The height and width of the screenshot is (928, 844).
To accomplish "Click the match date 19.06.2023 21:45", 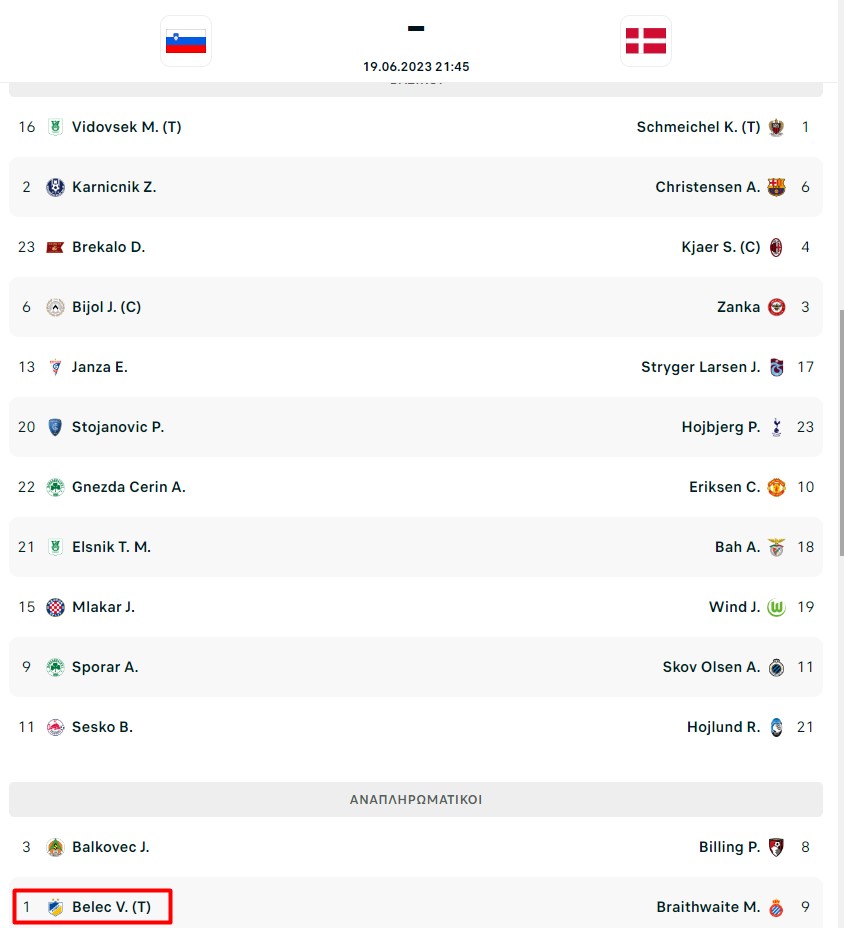I will [416, 66].
